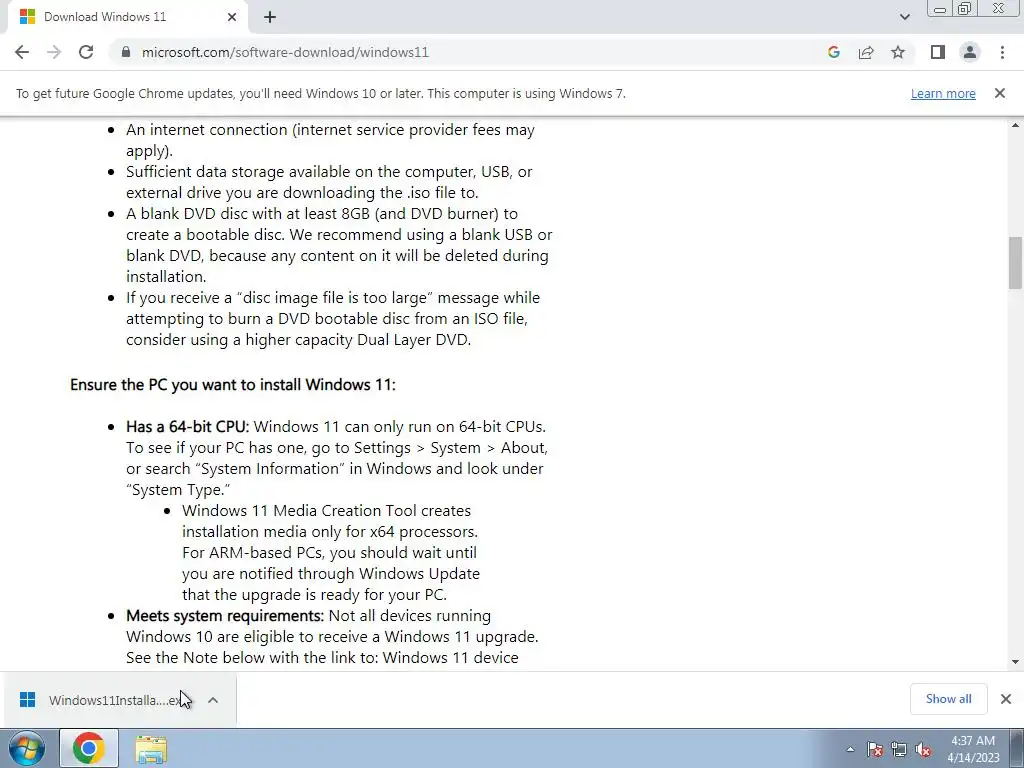The width and height of the screenshot is (1024, 768).
Task: Open the Google icon in address bar
Action: [833, 52]
